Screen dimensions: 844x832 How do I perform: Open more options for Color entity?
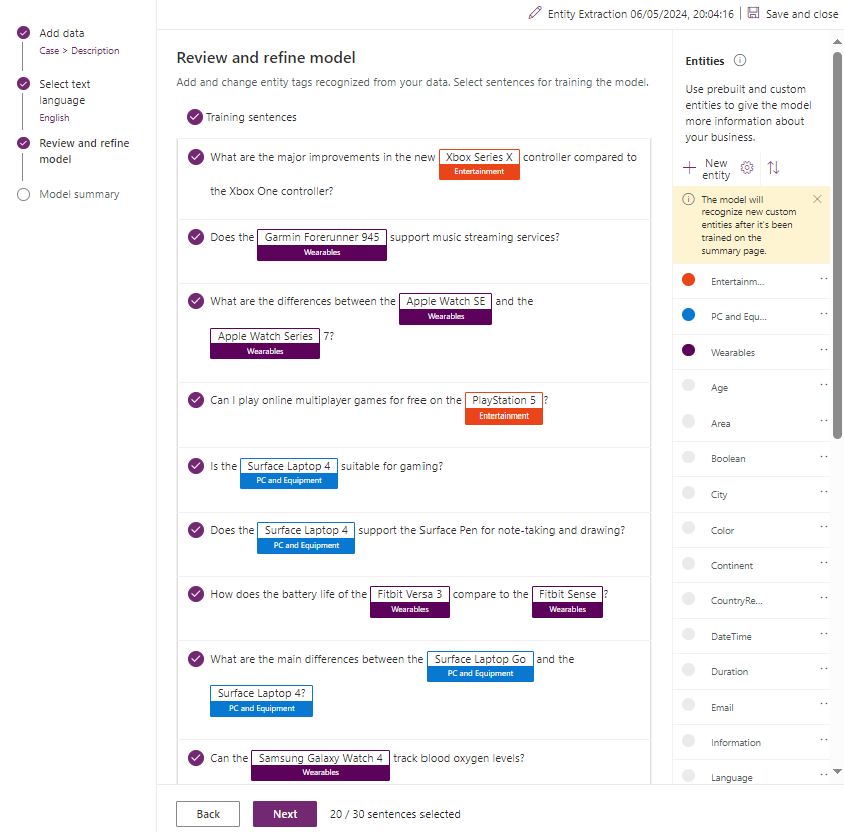point(824,527)
